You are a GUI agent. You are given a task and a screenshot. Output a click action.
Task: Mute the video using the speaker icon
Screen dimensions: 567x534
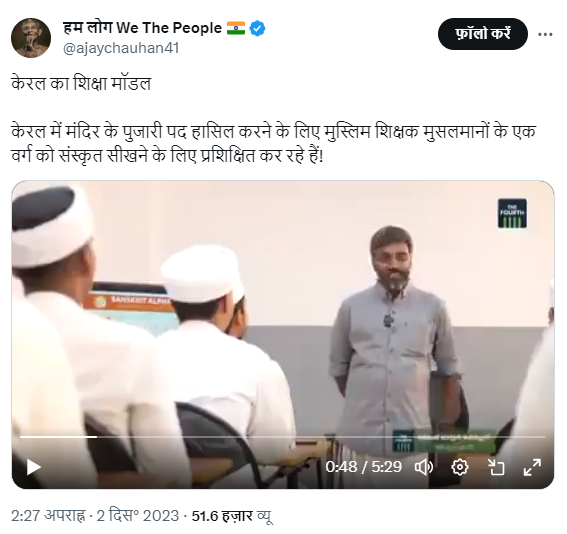[x=424, y=467]
